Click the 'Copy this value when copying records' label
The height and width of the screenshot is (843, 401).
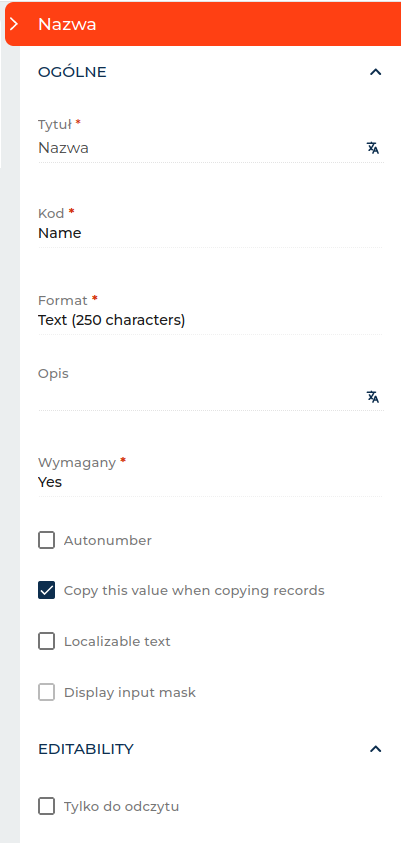point(194,591)
